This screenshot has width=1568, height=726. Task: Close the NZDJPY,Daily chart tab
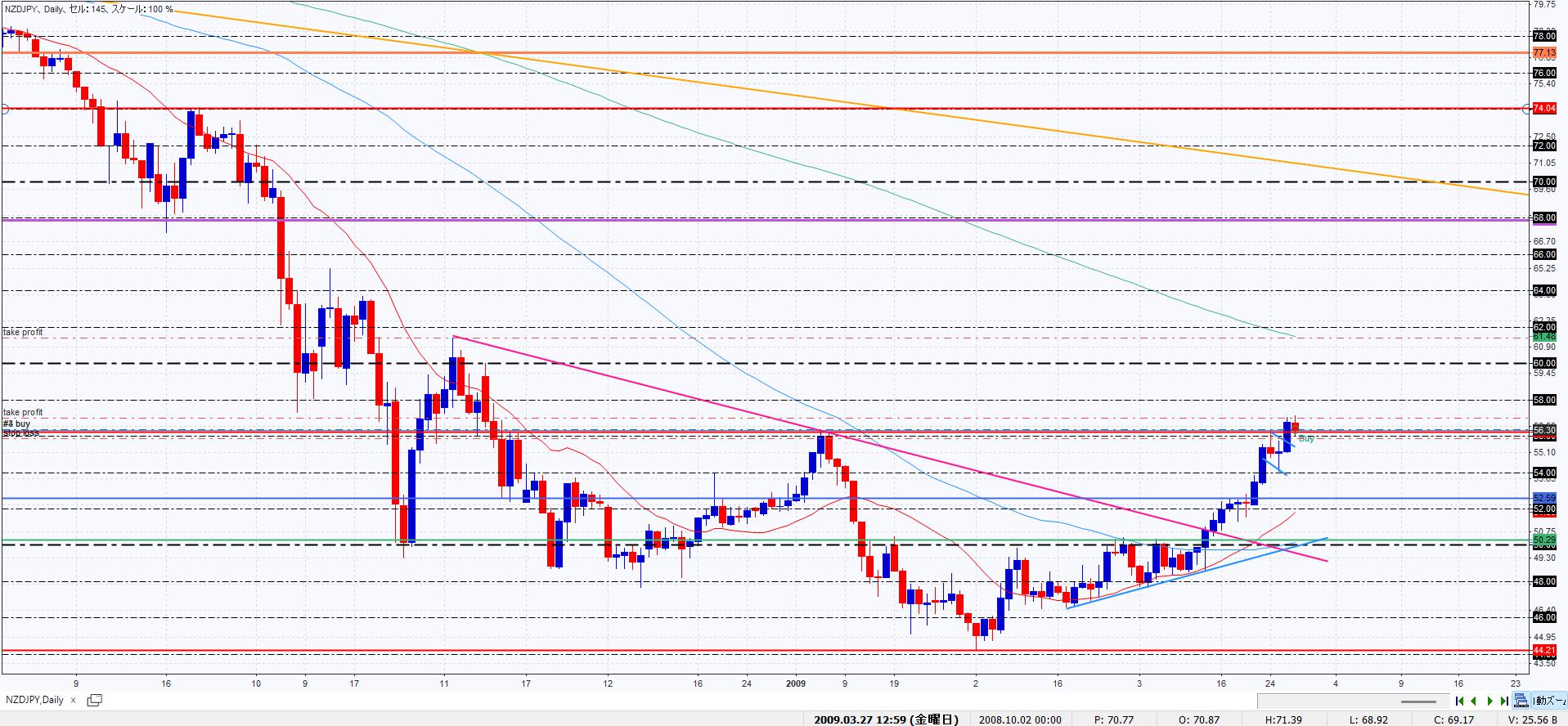point(73,701)
